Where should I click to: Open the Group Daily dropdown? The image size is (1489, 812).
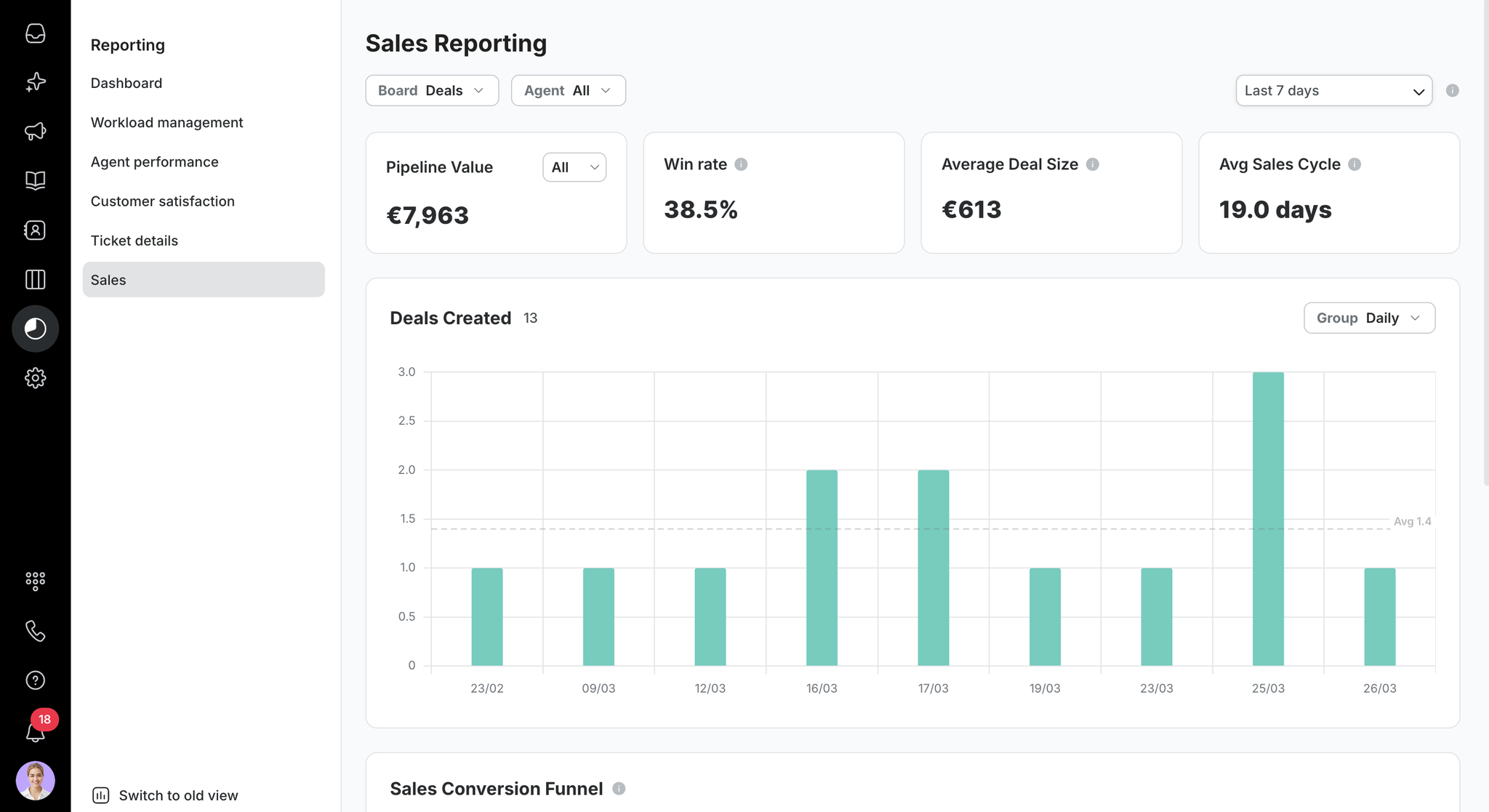1369,318
